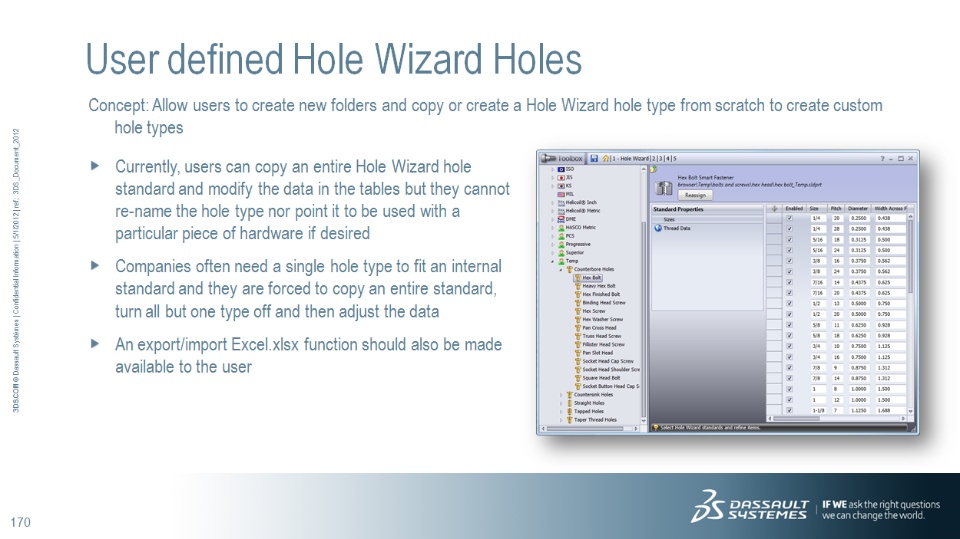
Task: Click the Hex Screw hole icon
Action: [578, 311]
